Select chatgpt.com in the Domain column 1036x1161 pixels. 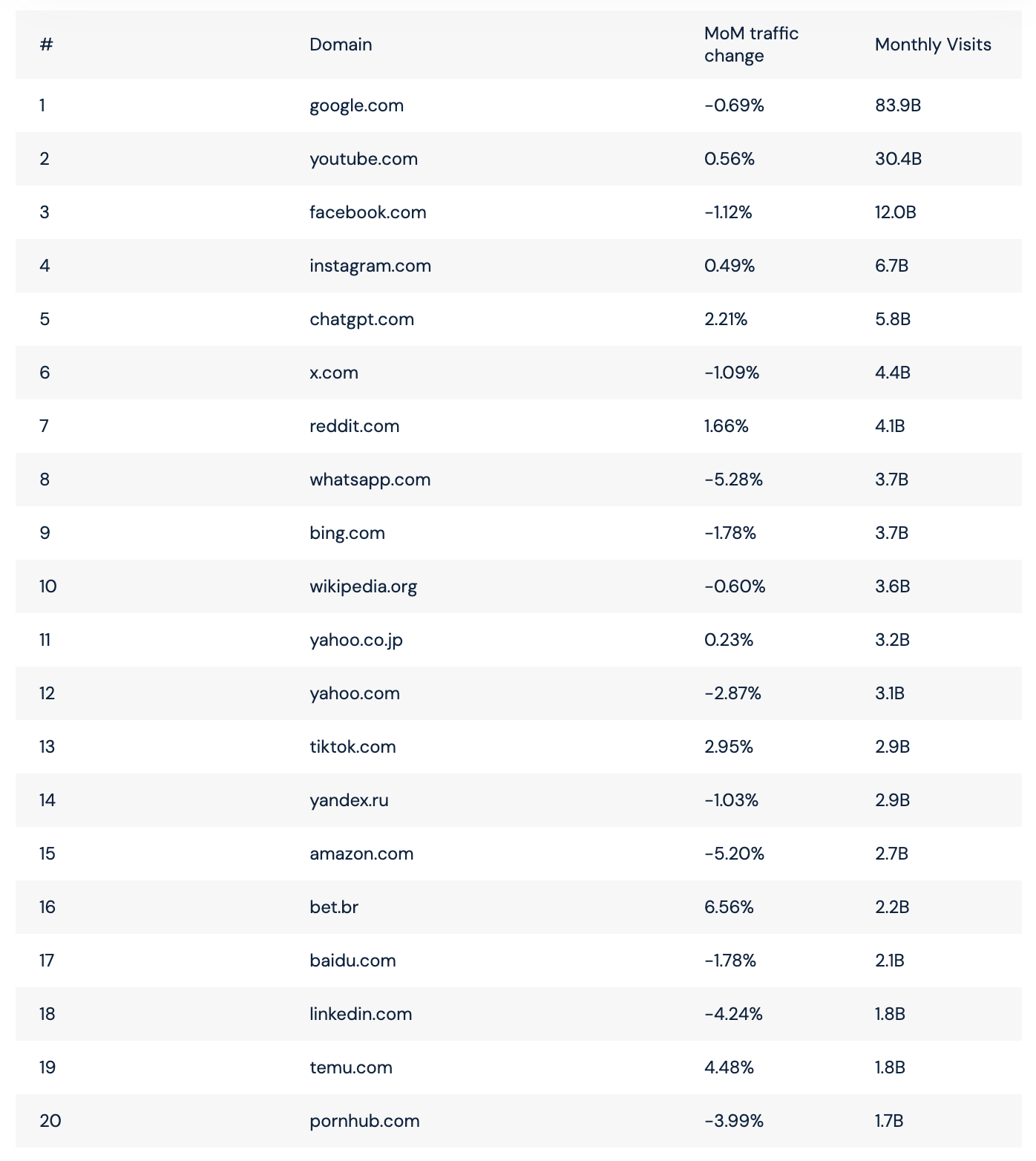tap(361, 319)
